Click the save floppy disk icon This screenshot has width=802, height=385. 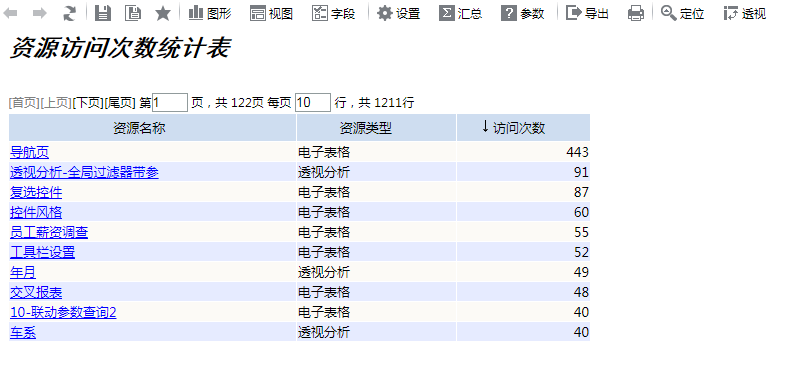point(103,13)
